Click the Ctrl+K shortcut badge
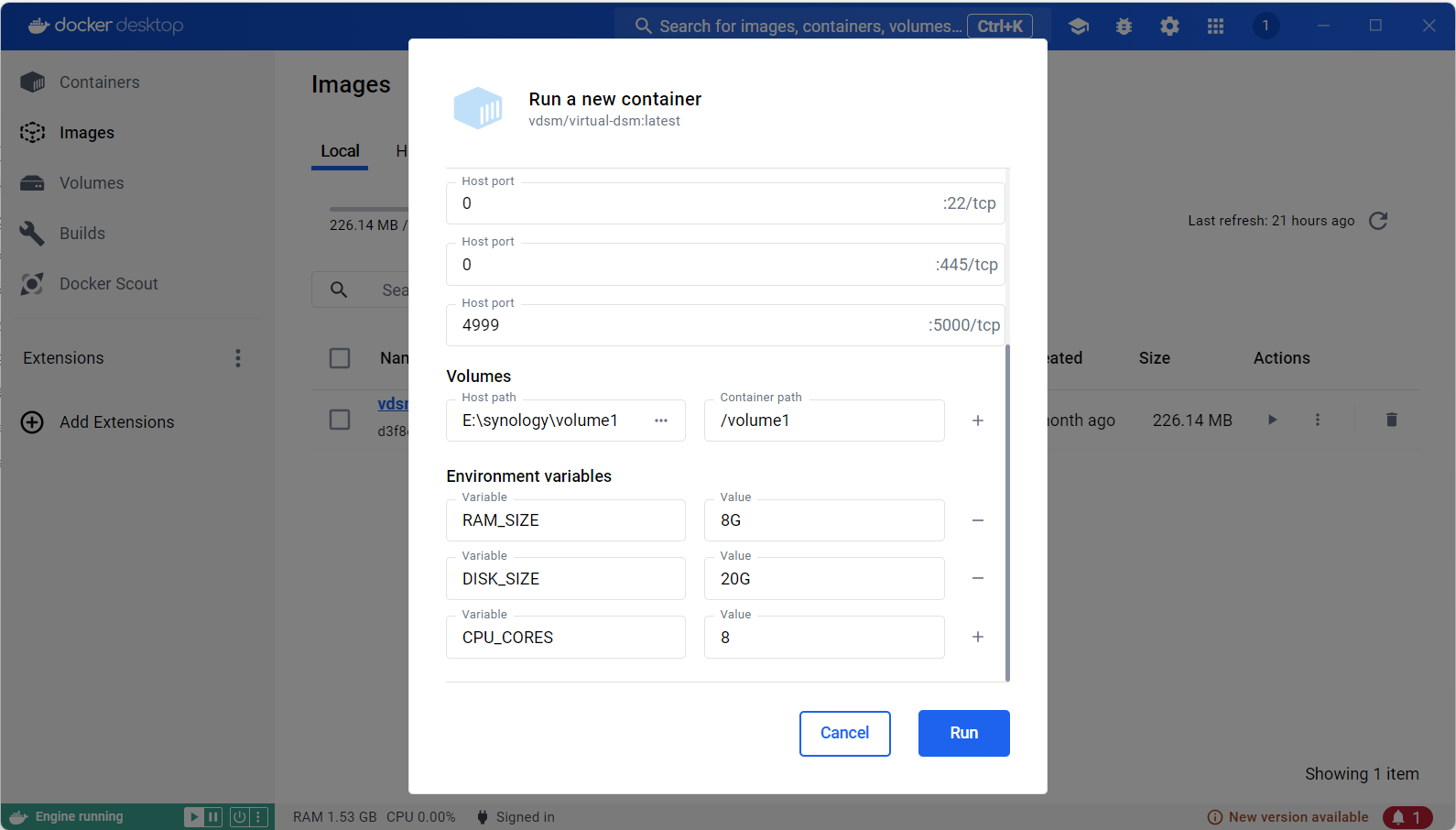 click(x=1000, y=26)
